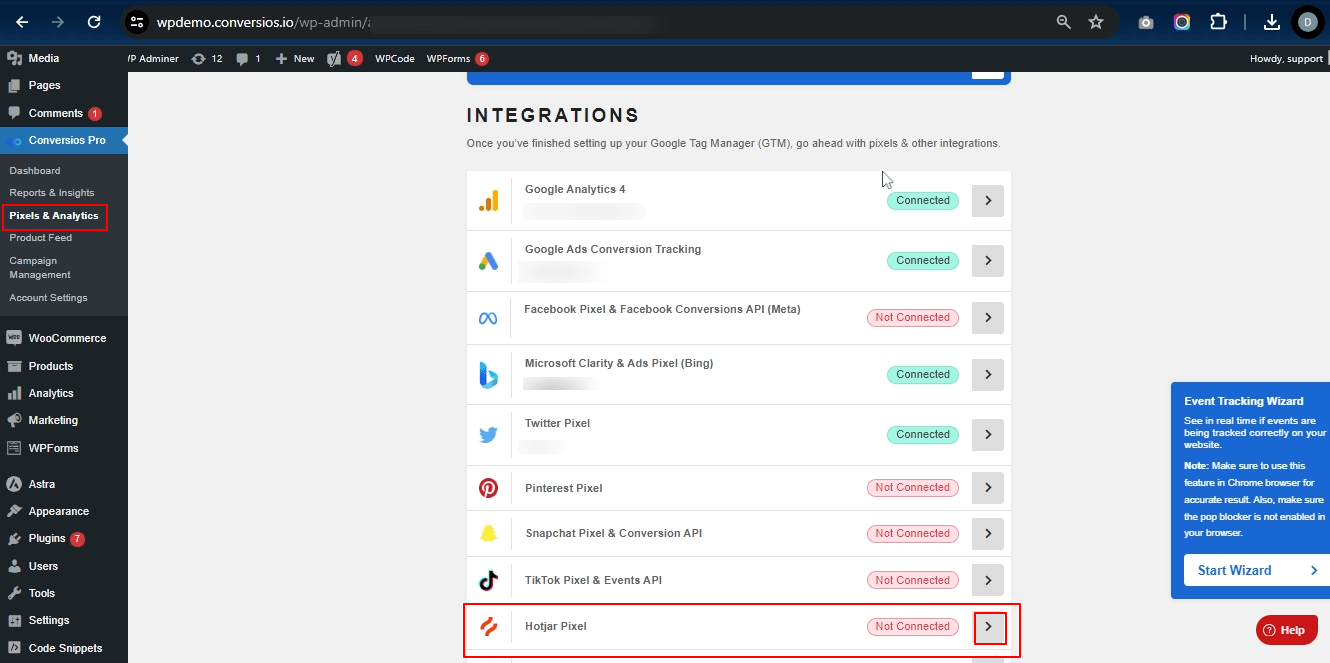1330x663 pixels.
Task: Reload the current browser page
Action: point(94,21)
